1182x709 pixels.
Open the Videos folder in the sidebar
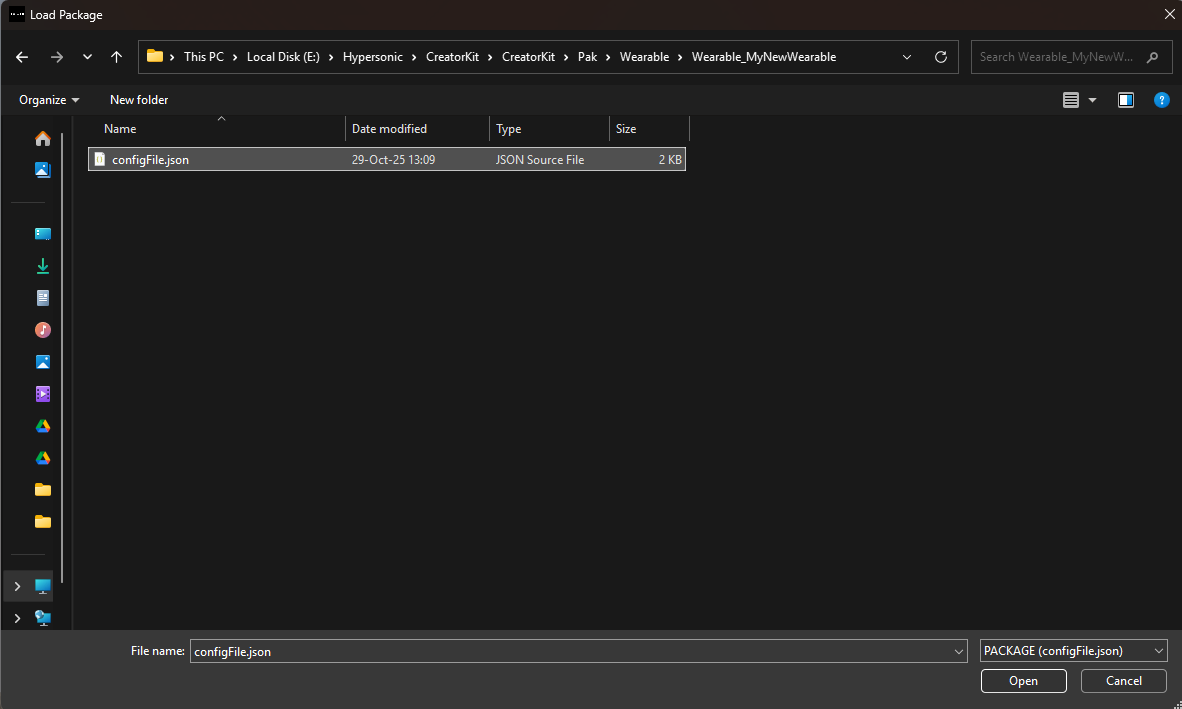42,394
